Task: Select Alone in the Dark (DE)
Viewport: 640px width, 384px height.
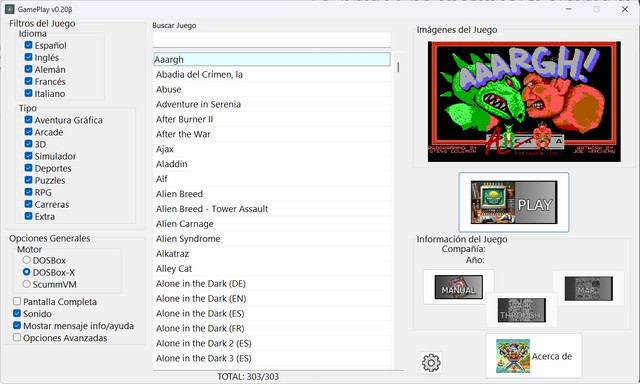Action: [272, 283]
